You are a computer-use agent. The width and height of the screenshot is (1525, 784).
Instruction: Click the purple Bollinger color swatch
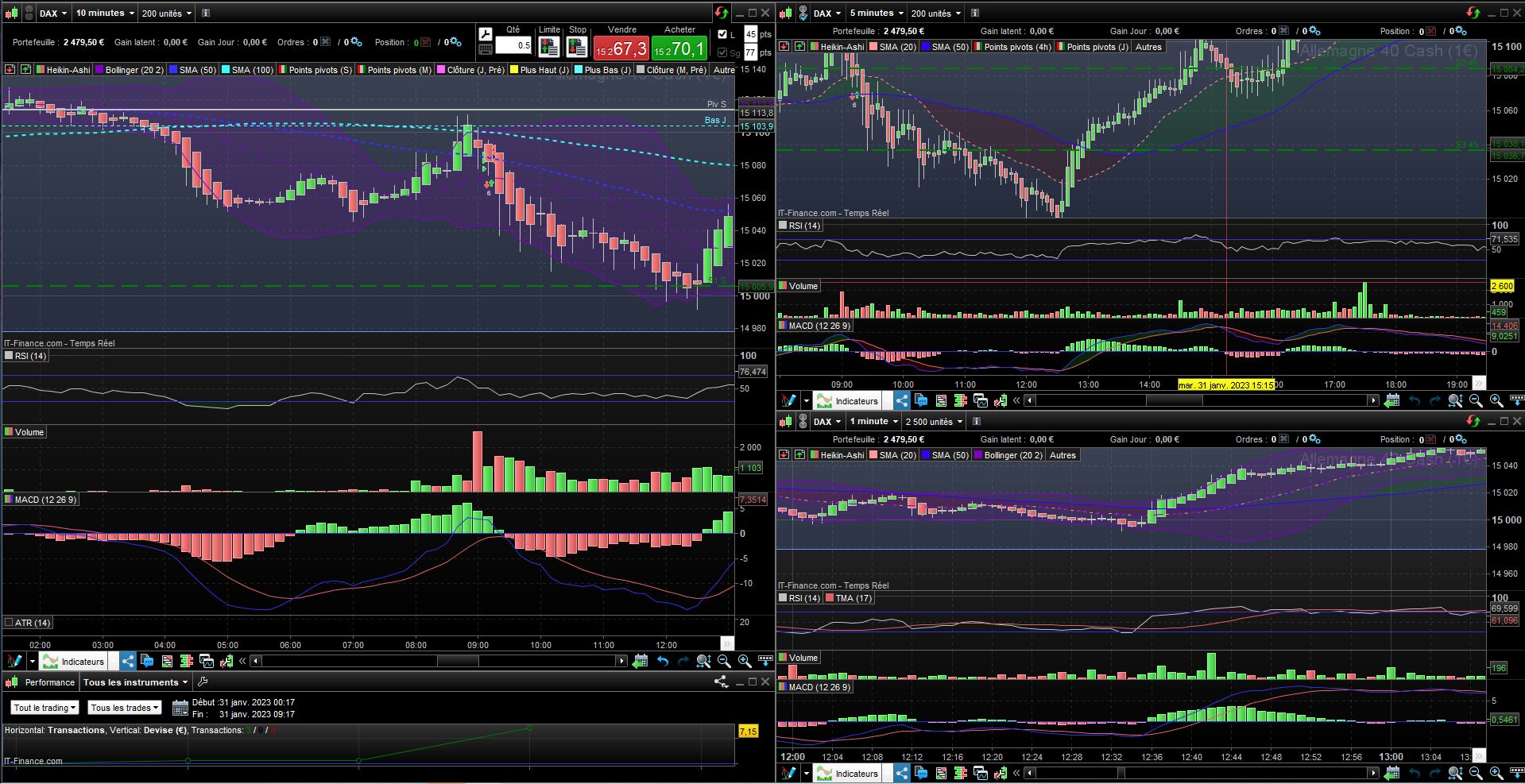point(100,70)
